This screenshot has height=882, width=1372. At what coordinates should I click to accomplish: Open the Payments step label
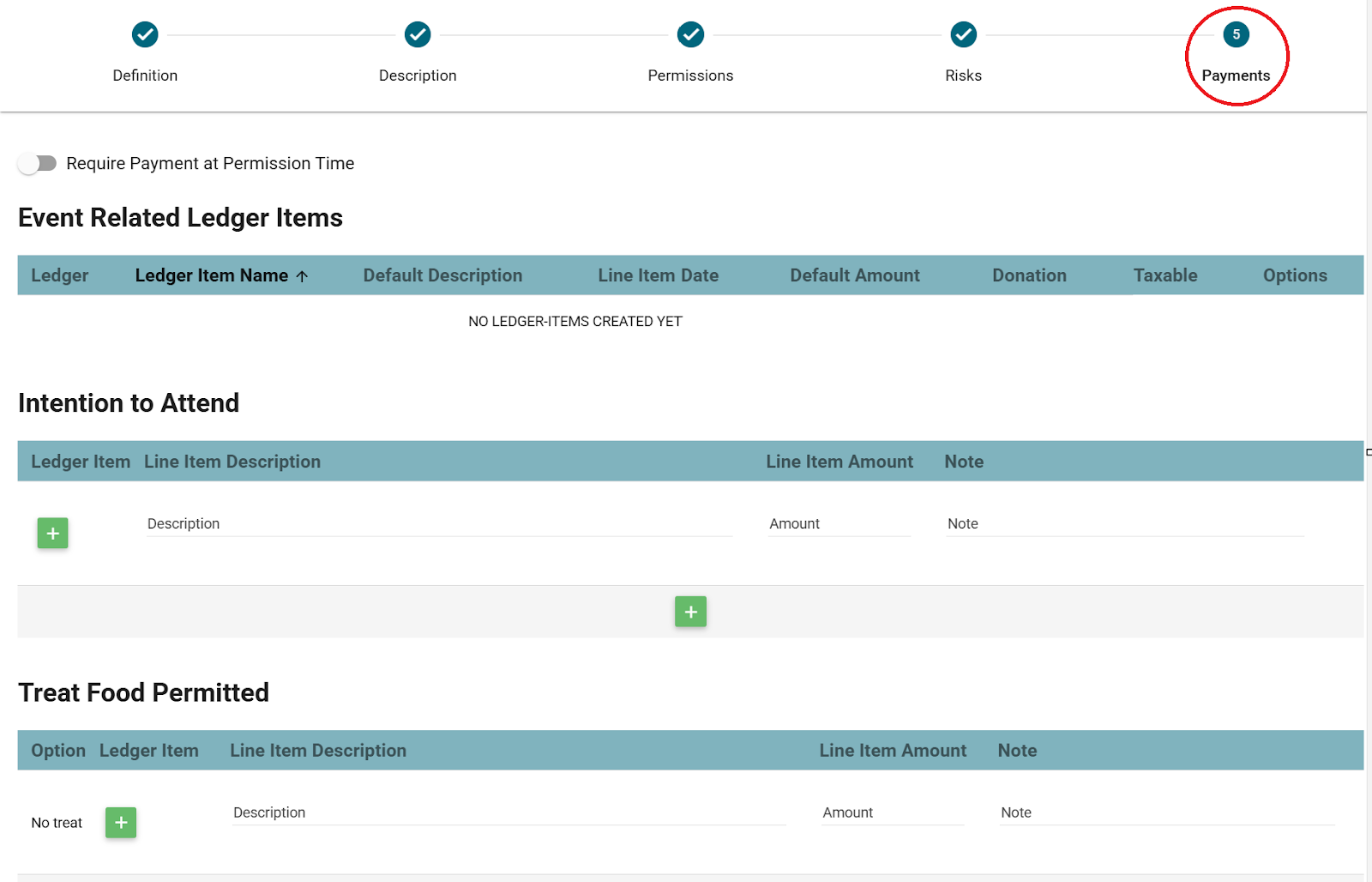tap(1236, 76)
